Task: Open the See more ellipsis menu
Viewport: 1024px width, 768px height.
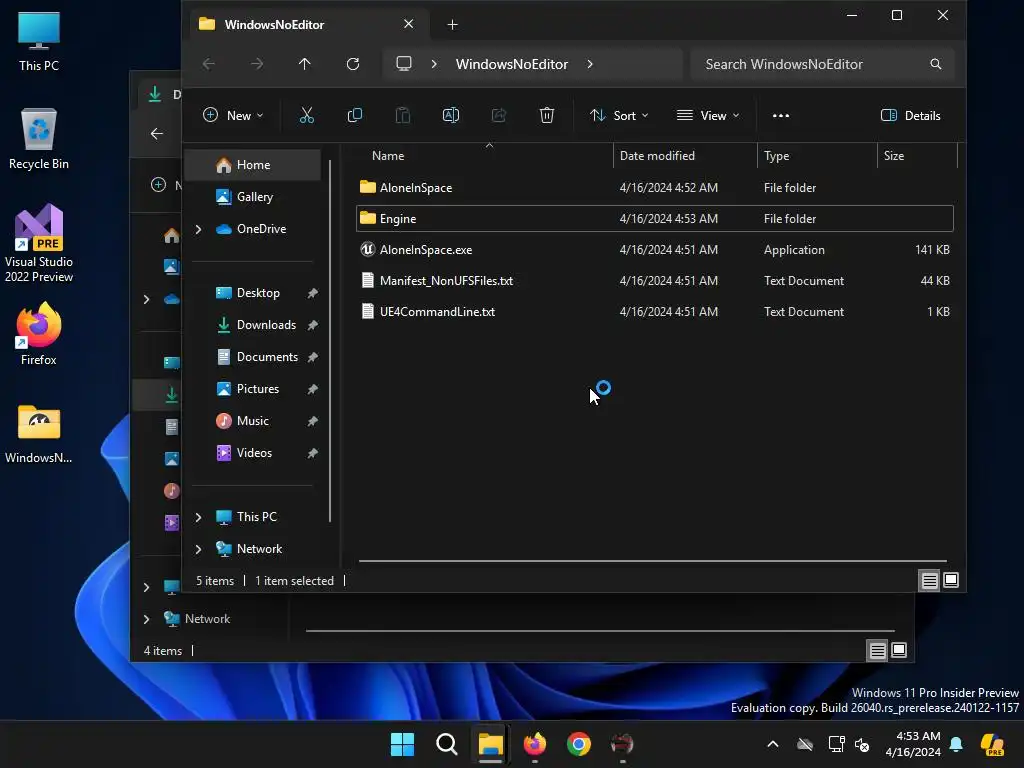Action: coord(781,116)
